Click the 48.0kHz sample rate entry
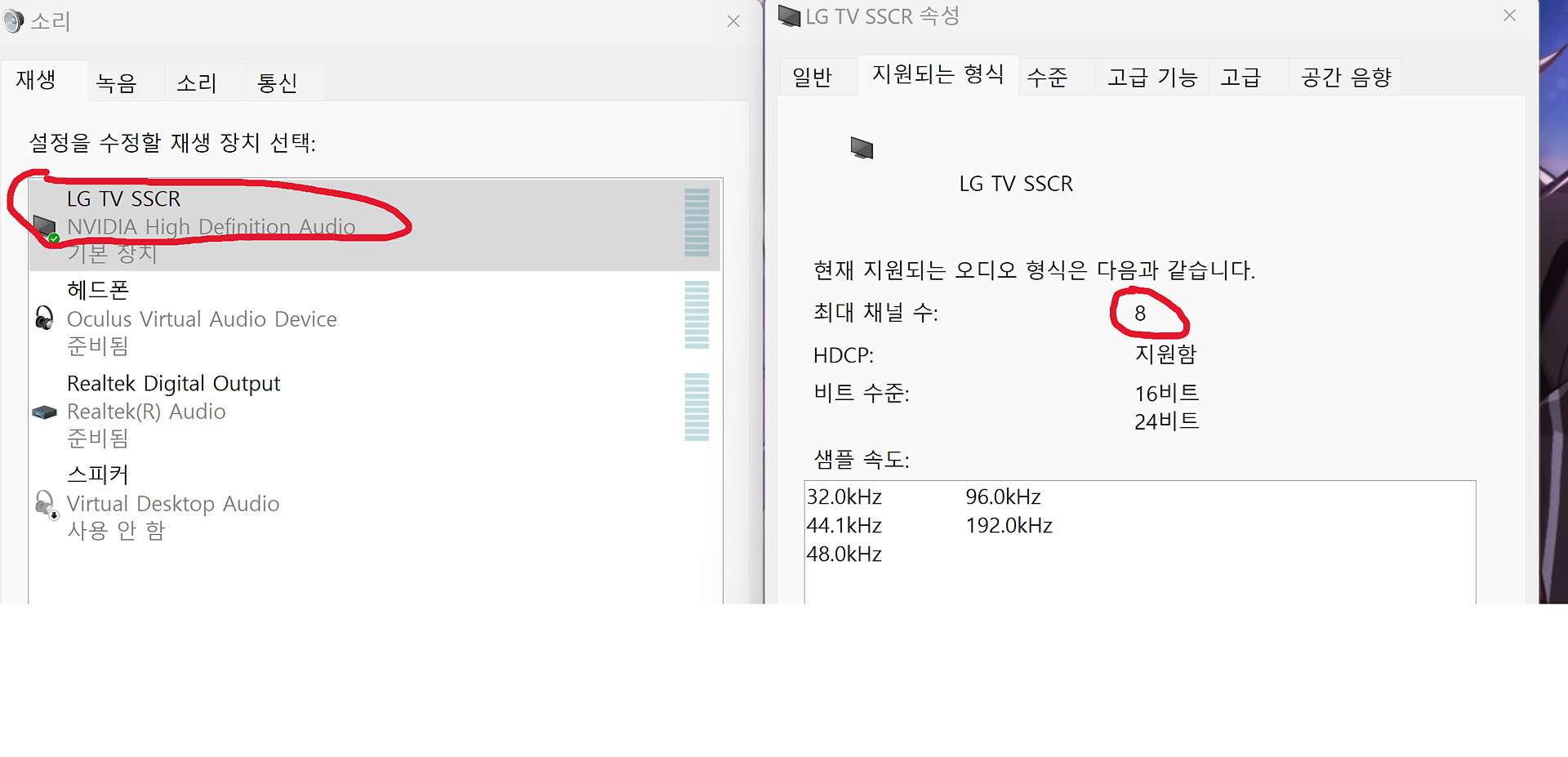Viewport: 1568px width, 757px height. click(x=844, y=554)
